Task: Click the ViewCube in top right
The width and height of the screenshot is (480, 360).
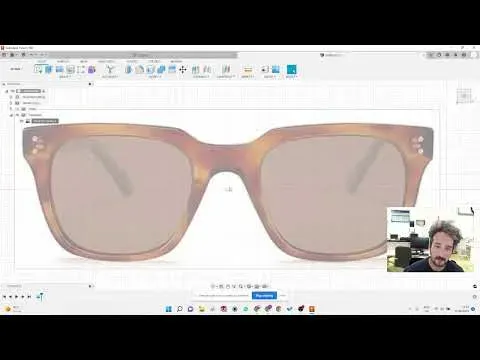Action: (x=464, y=96)
